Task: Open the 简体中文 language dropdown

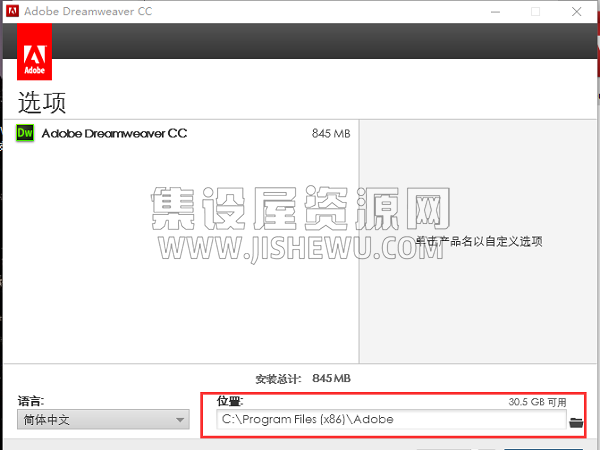Action: (103, 419)
